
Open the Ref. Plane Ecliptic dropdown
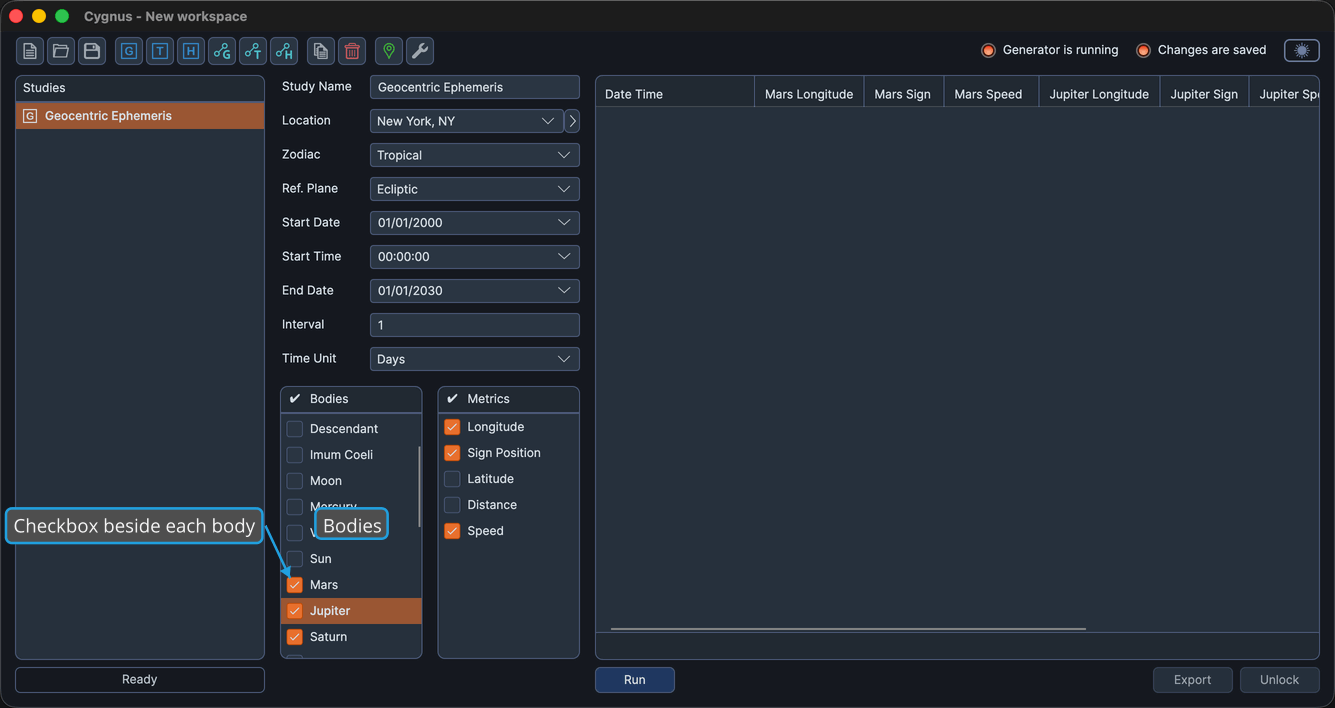tap(474, 189)
